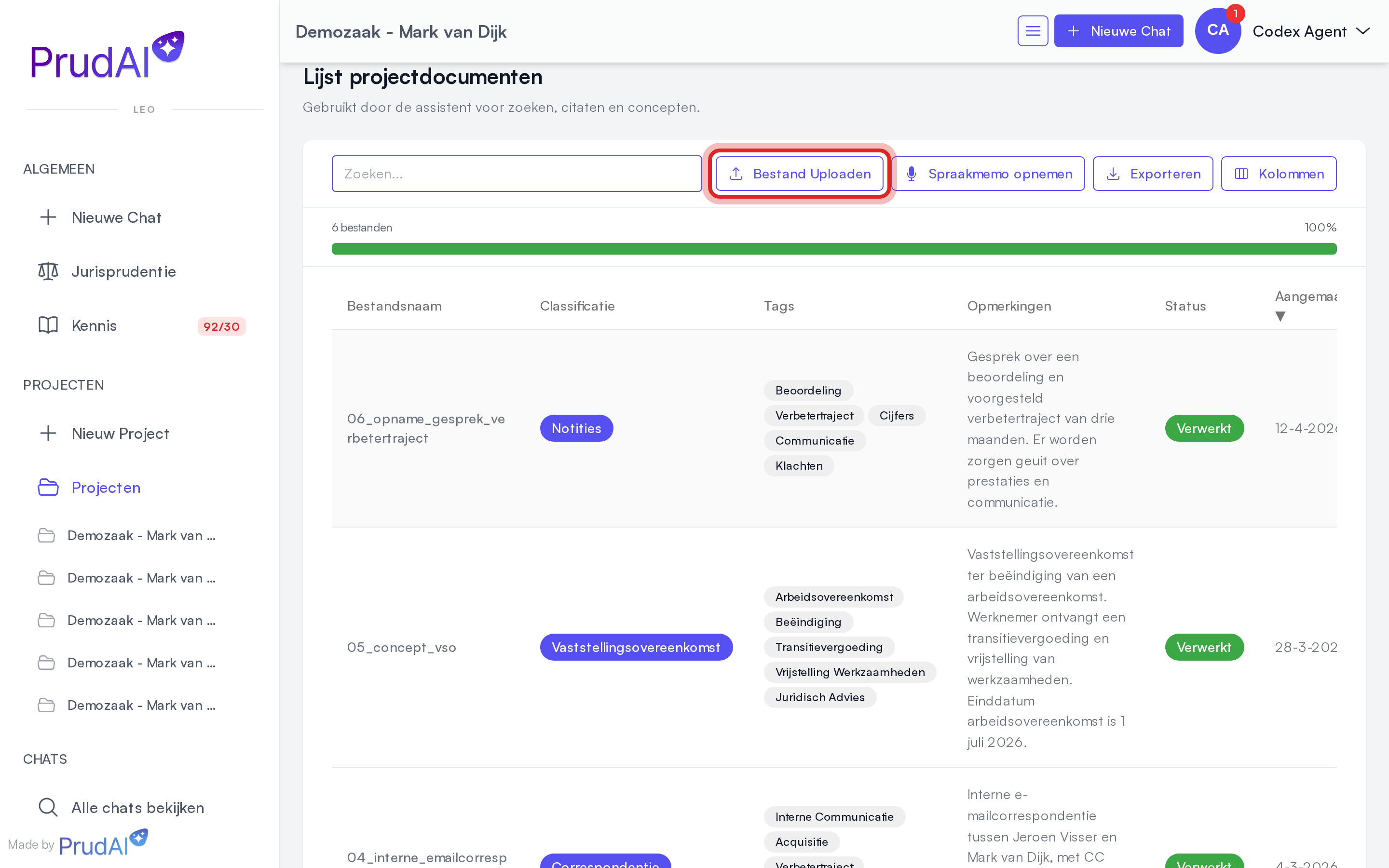Image resolution: width=1389 pixels, height=868 pixels.
Task: Click Verwerkt status of 06_opname row
Action: [x=1204, y=428]
